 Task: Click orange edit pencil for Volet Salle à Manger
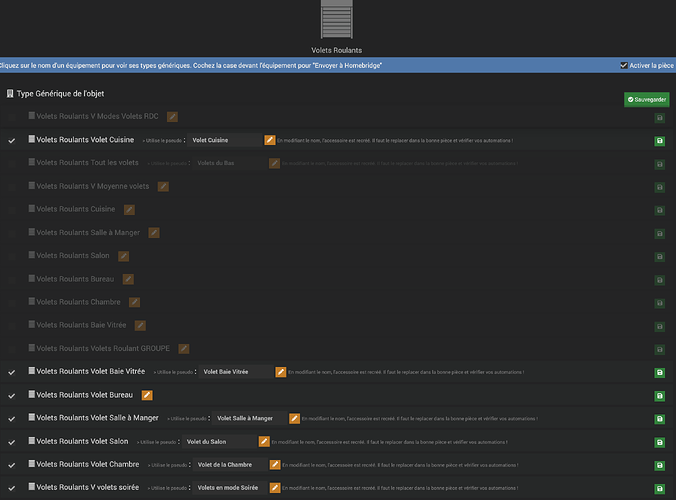294,419
